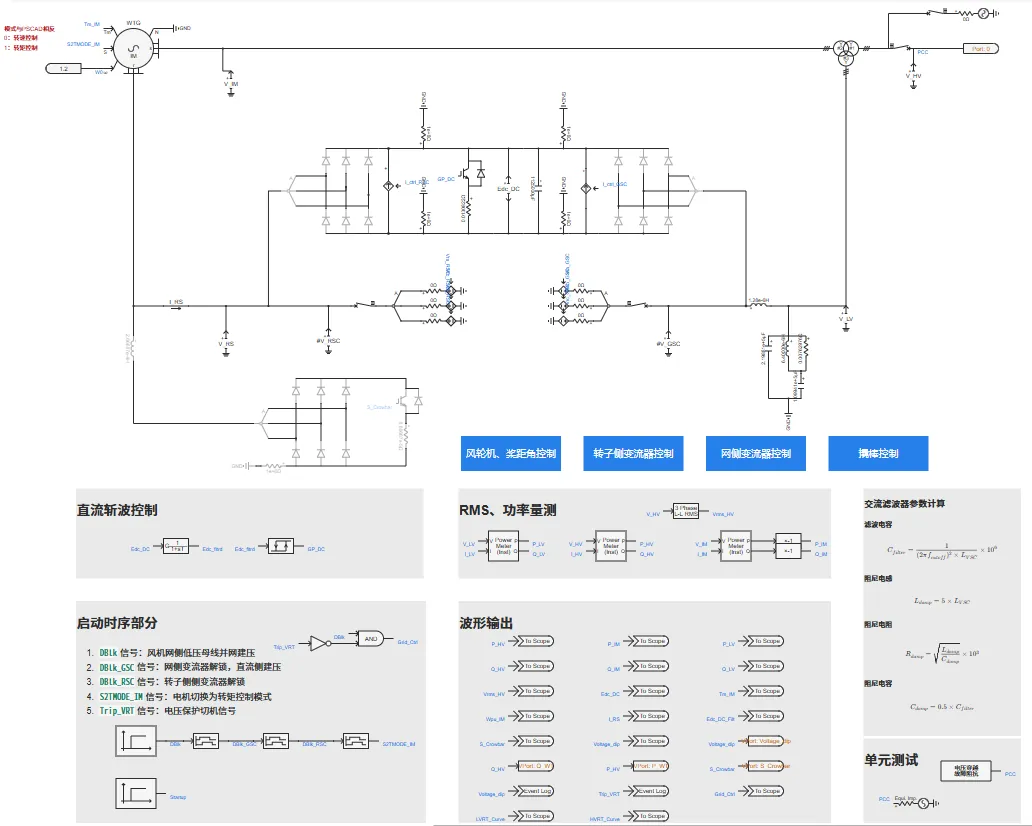Screen dimensions: 1032x826
Task: Select the To Scope block for Edc_DC
Action: coord(650,691)
